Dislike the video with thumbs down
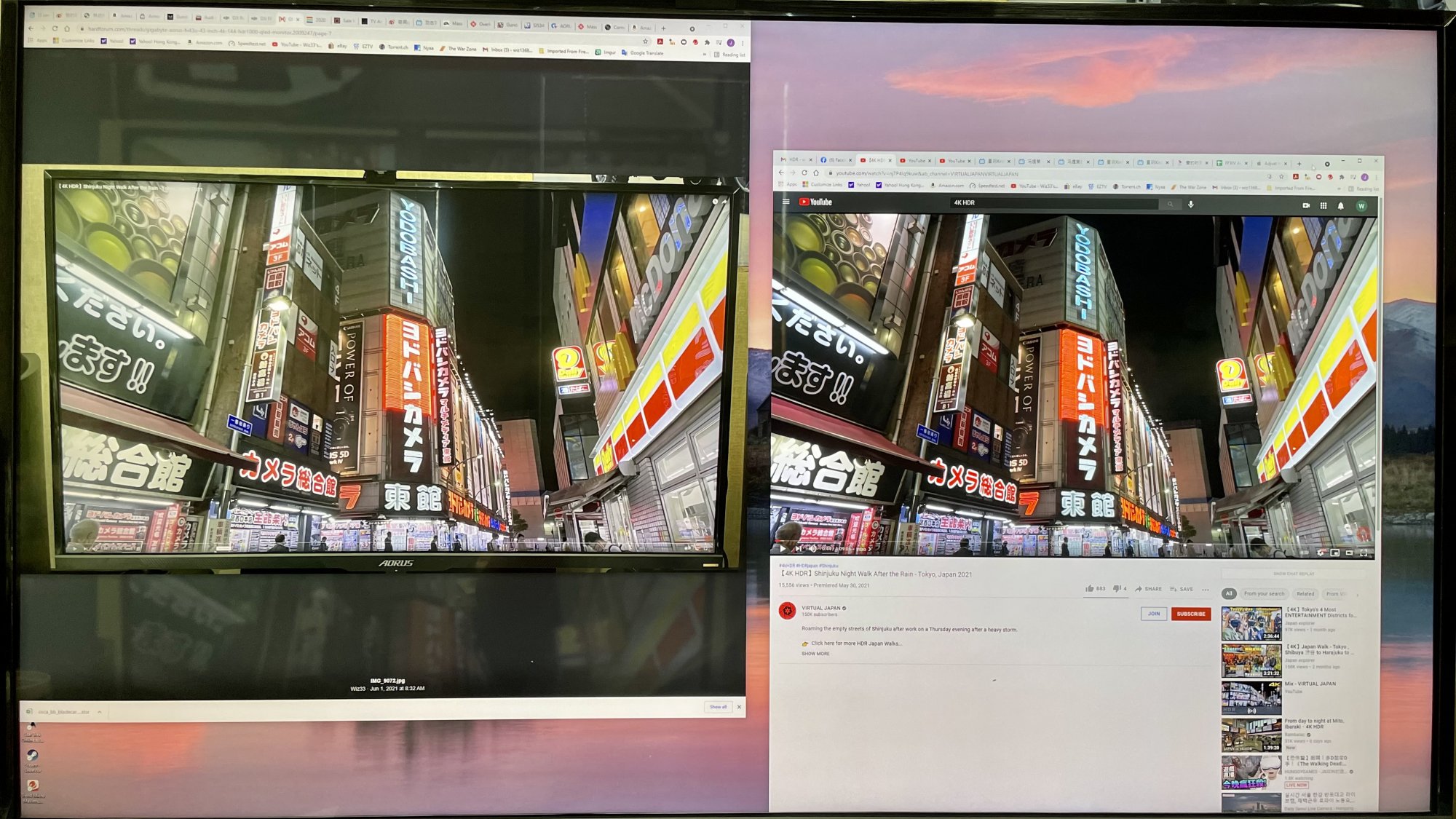This screenshot has height=819, width=1456. pos(1117,588)
